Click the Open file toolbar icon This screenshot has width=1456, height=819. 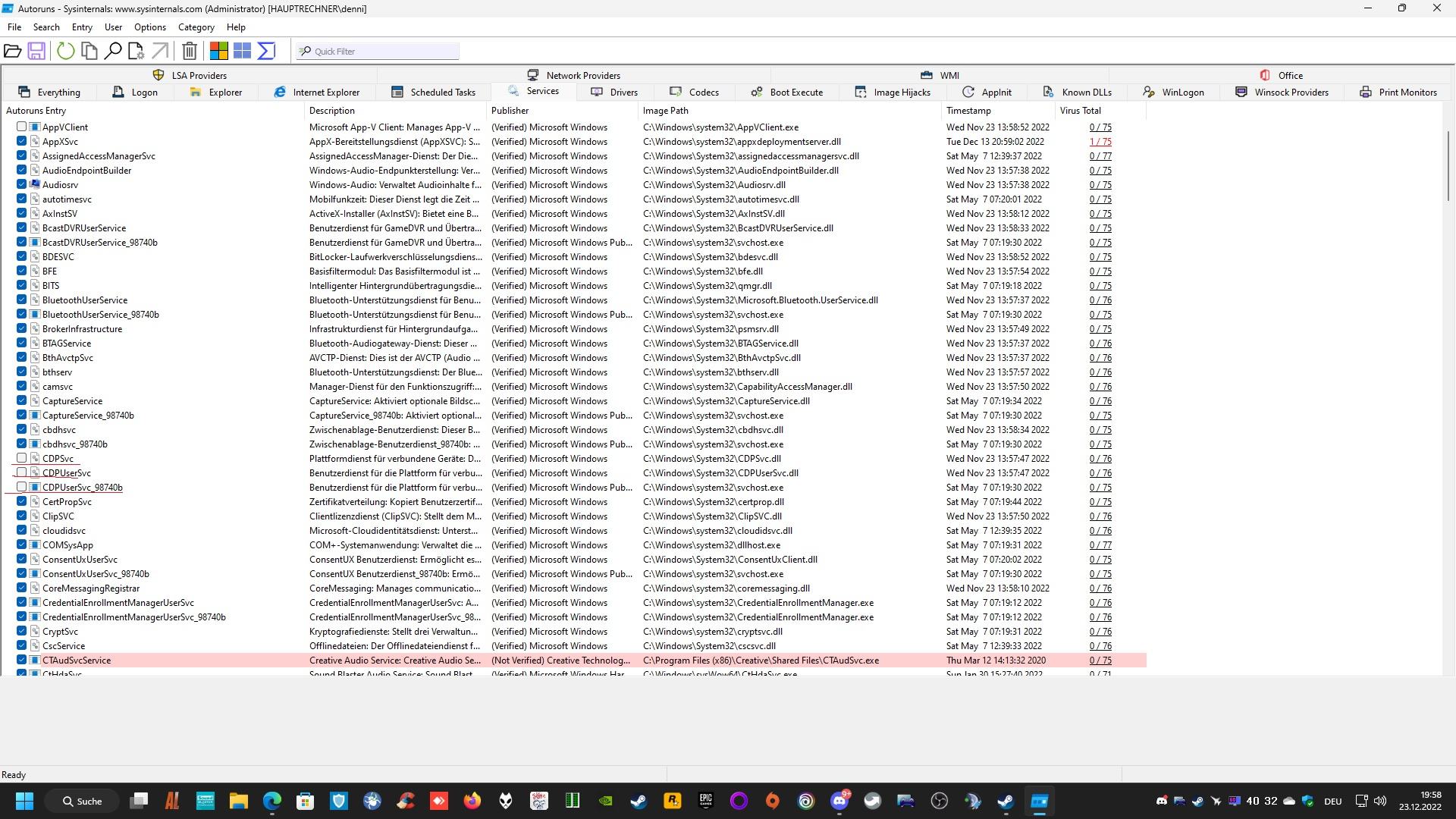coord(12,51)
